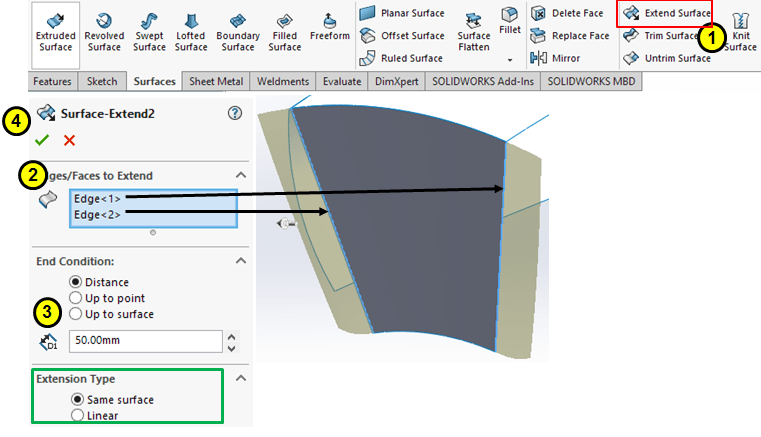The height and width of the screenshot is (437, 761).
Task: Select the Revolved Surface tool
Action: click(x=104, y=31)
